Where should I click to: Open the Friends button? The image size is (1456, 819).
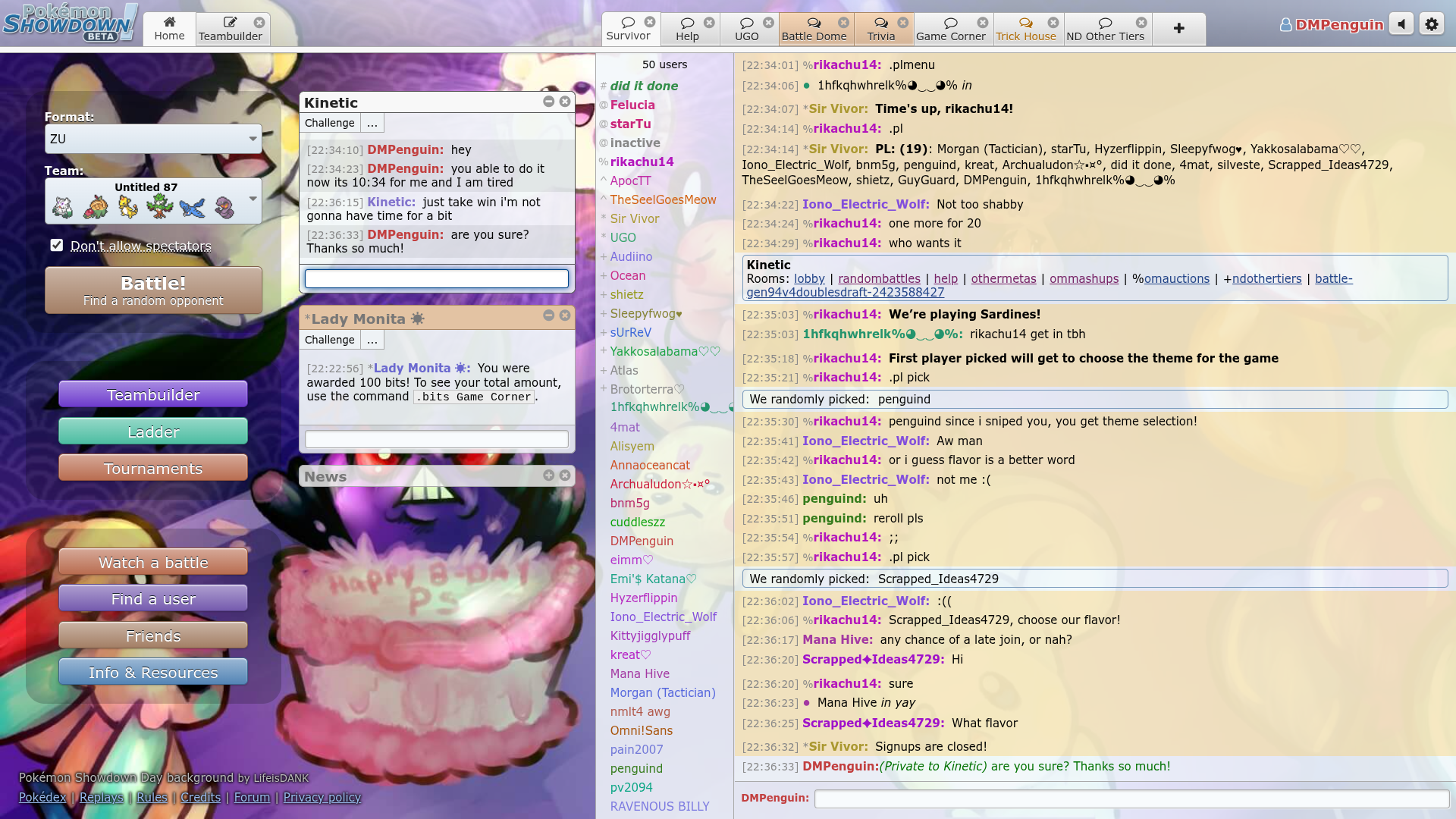(153, 635)
